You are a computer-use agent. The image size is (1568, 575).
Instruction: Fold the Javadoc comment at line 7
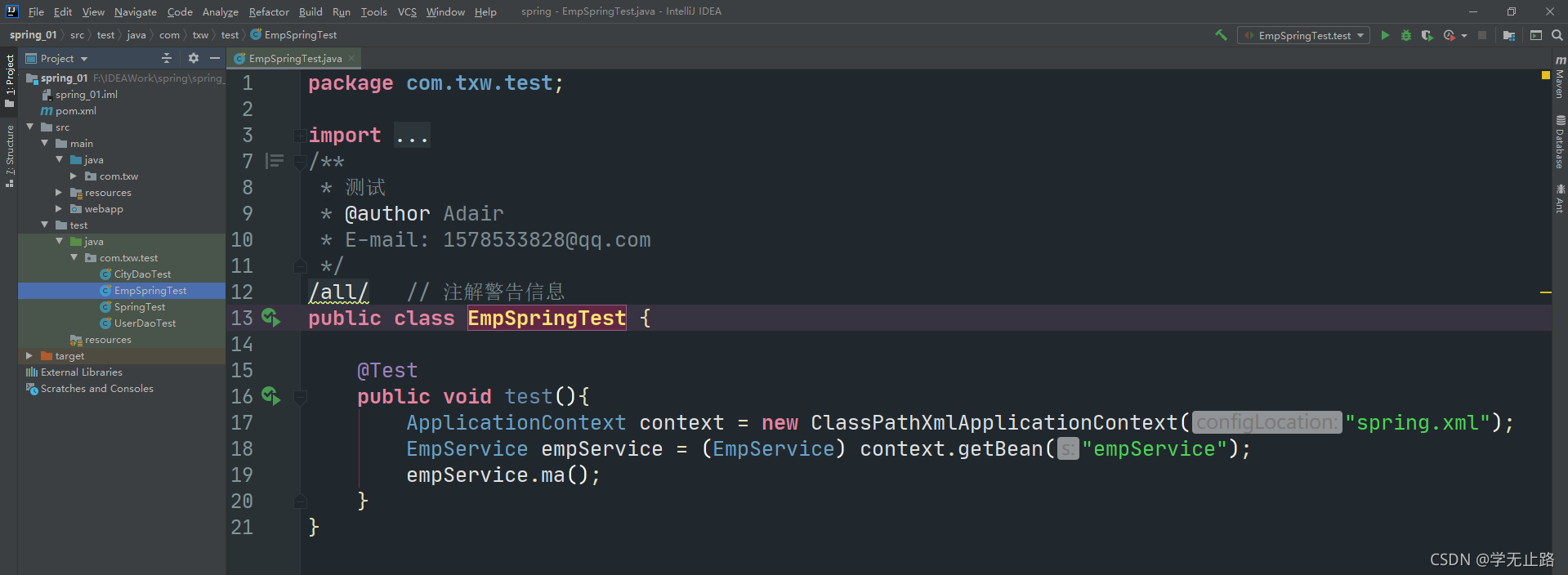[x=301, y=162]
